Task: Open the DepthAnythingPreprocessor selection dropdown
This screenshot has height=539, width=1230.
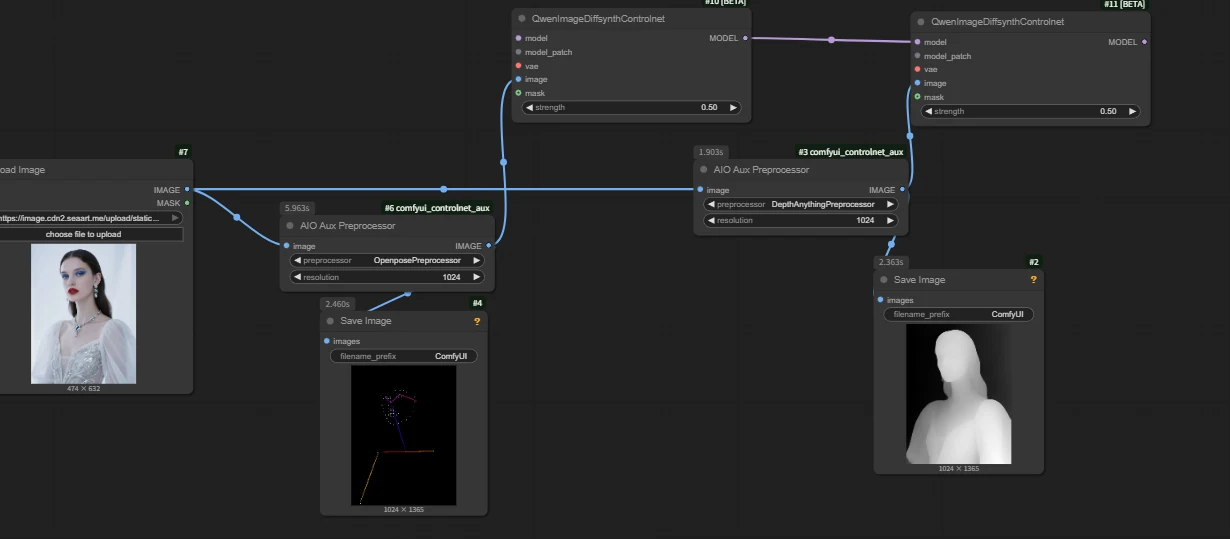Action: pos(801,204)
